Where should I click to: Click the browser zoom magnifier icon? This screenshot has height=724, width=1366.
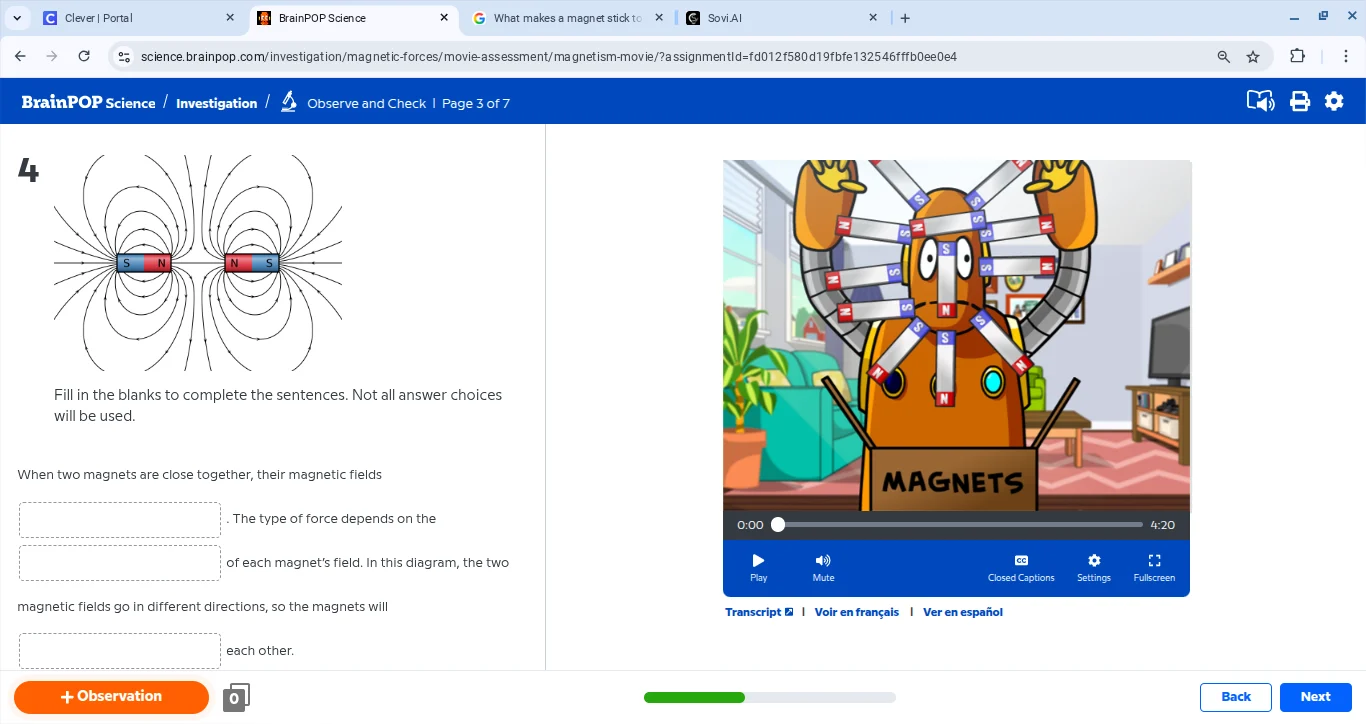[x=1223, y=57]
